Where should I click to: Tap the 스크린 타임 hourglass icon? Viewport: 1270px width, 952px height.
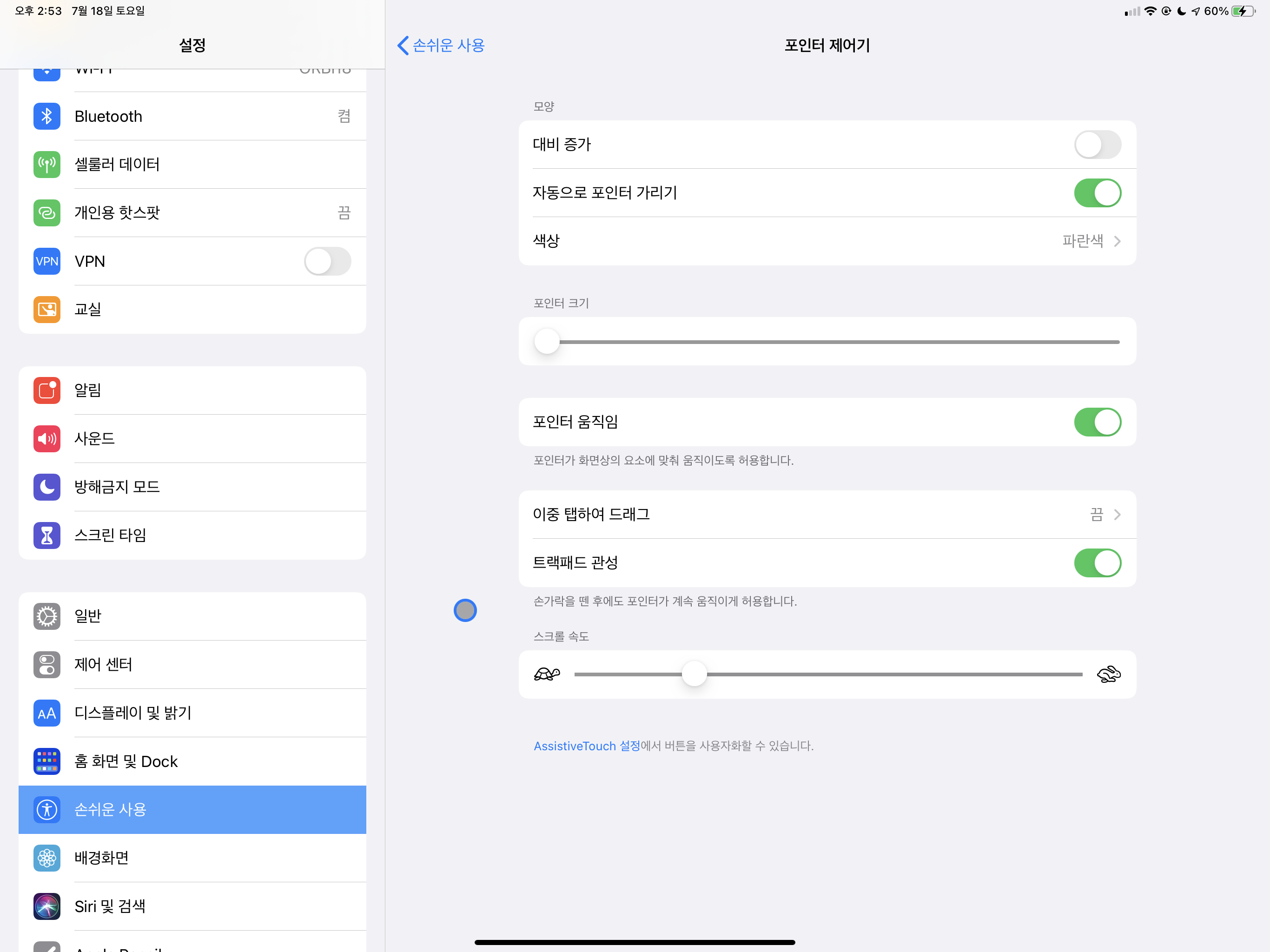(x=47, y=535)
